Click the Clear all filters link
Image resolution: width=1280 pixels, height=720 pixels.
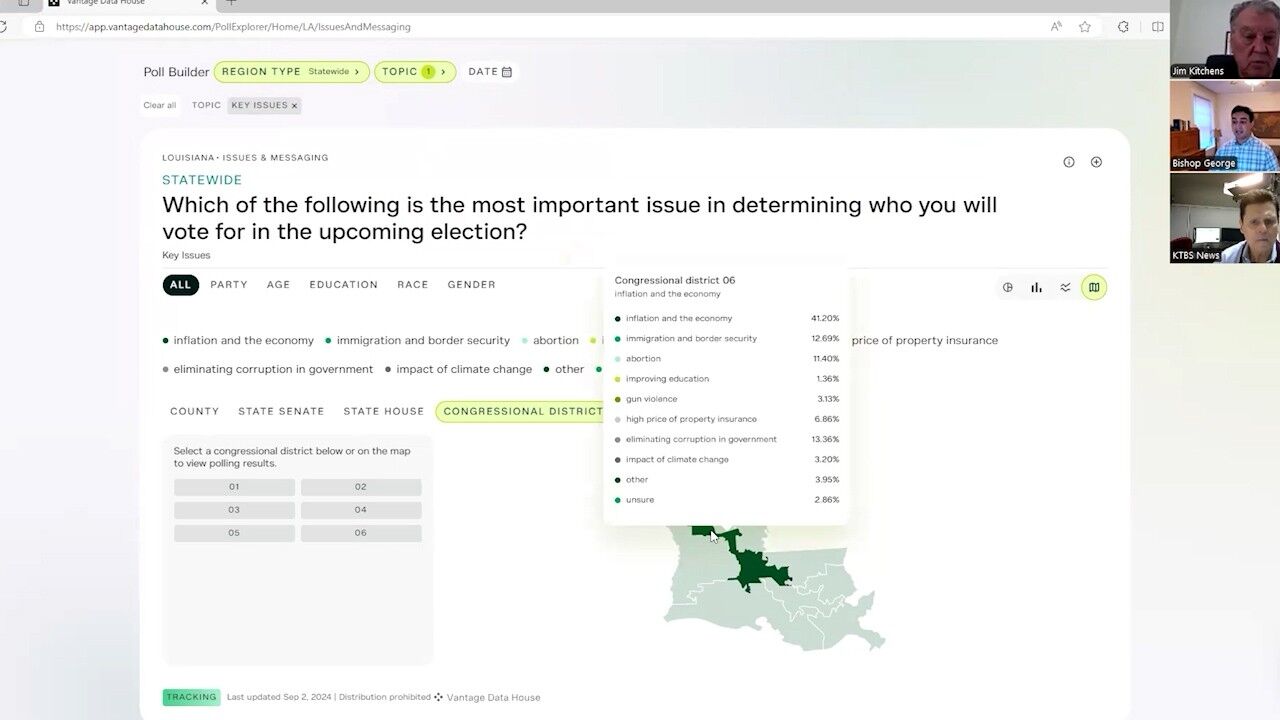point(159,105)
